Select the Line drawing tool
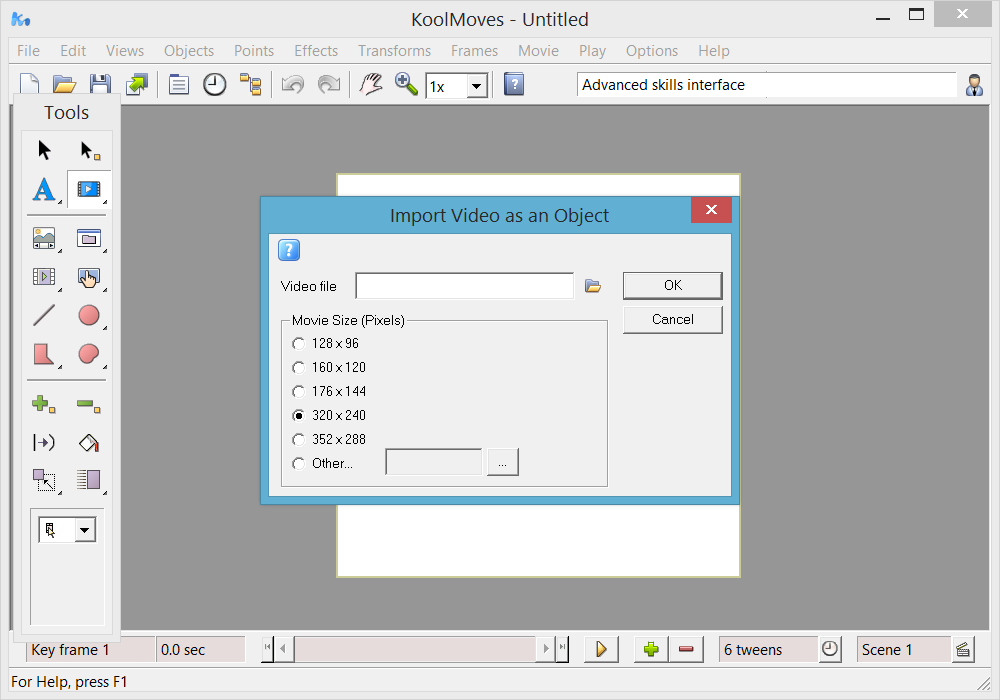This screenshot has height=700, width=1000. 44,315
